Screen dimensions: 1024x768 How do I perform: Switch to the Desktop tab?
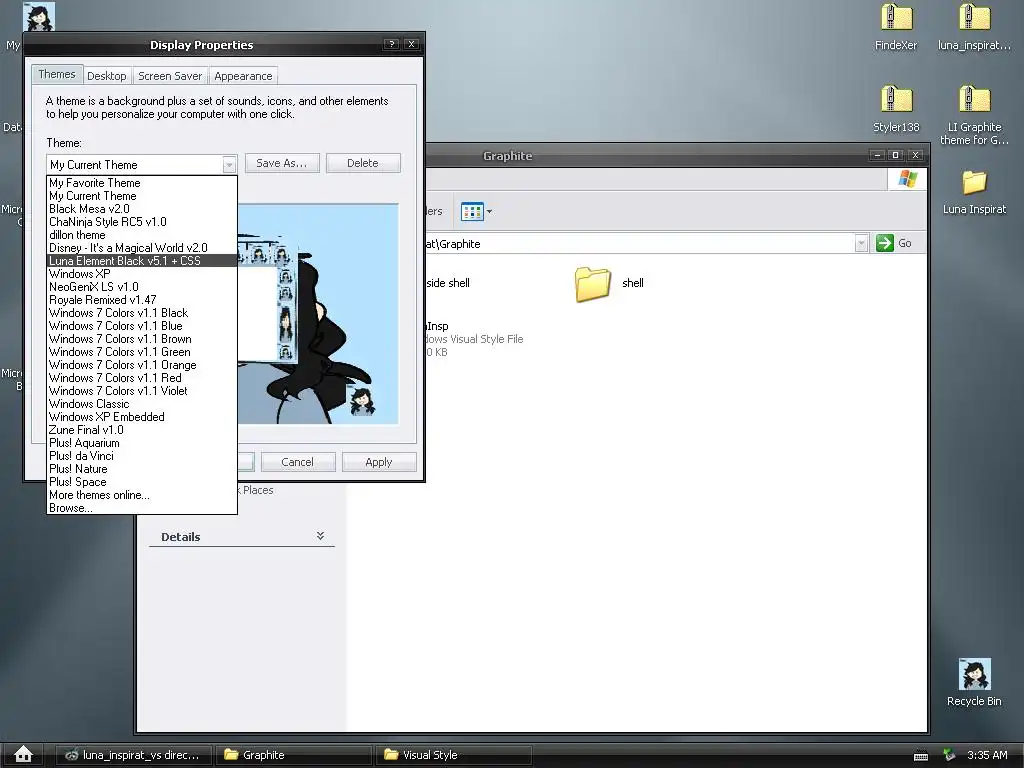tap(106, 76)
